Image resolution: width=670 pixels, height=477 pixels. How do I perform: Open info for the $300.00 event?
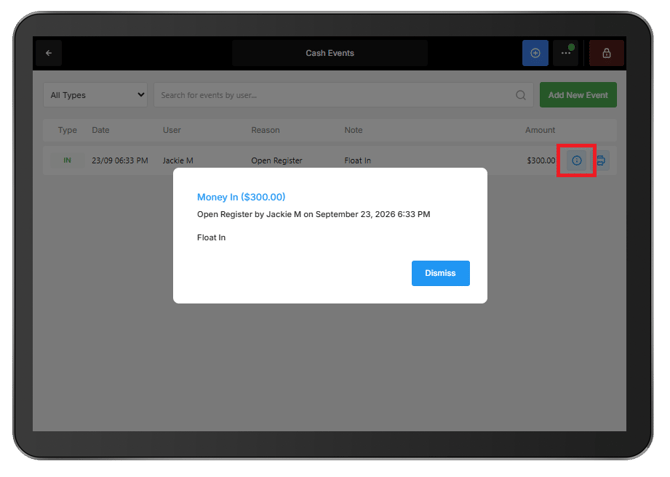(576, 161)
